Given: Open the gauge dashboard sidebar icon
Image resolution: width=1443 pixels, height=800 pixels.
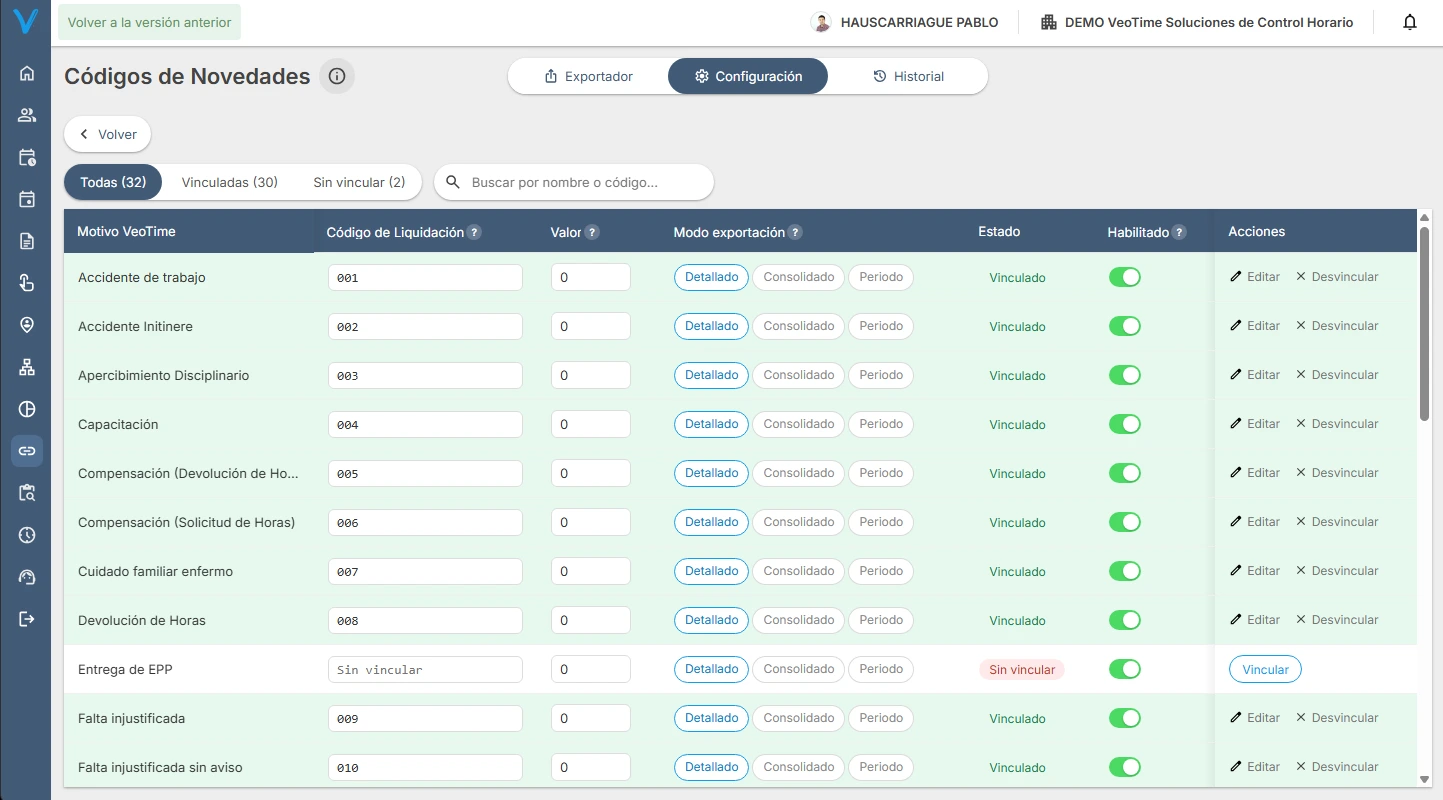Looking at the screenshot, I should [x=27, y=577].
